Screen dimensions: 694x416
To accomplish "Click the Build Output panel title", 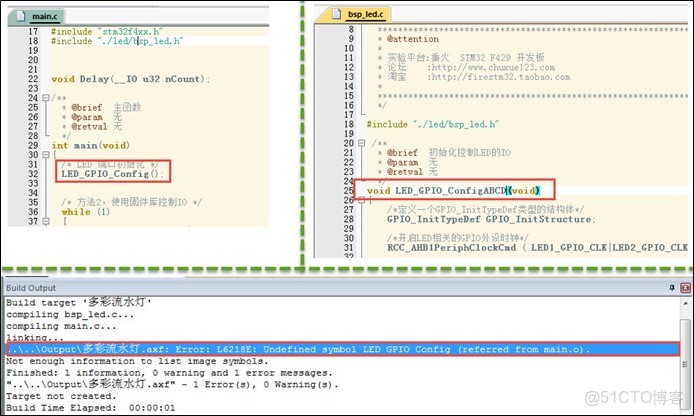I will [31, 288].
